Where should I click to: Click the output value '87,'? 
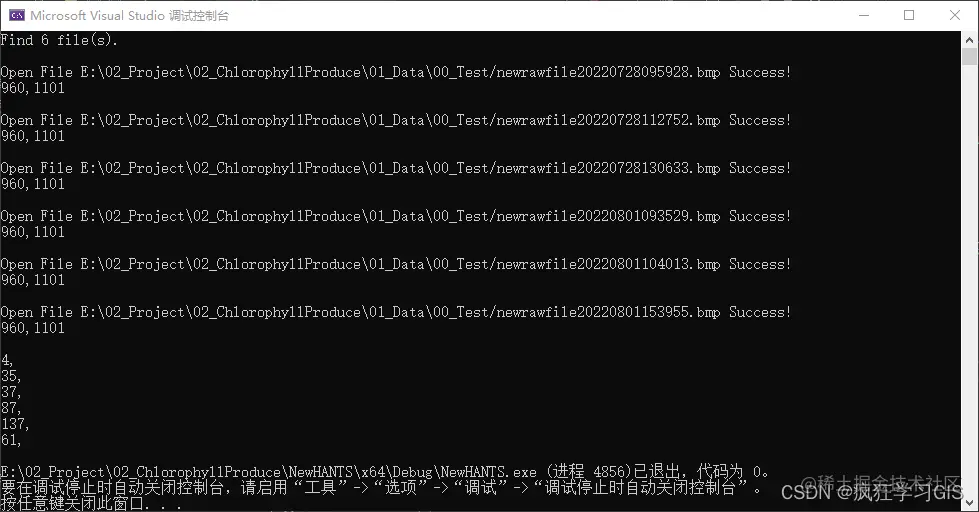click(11, 408)
